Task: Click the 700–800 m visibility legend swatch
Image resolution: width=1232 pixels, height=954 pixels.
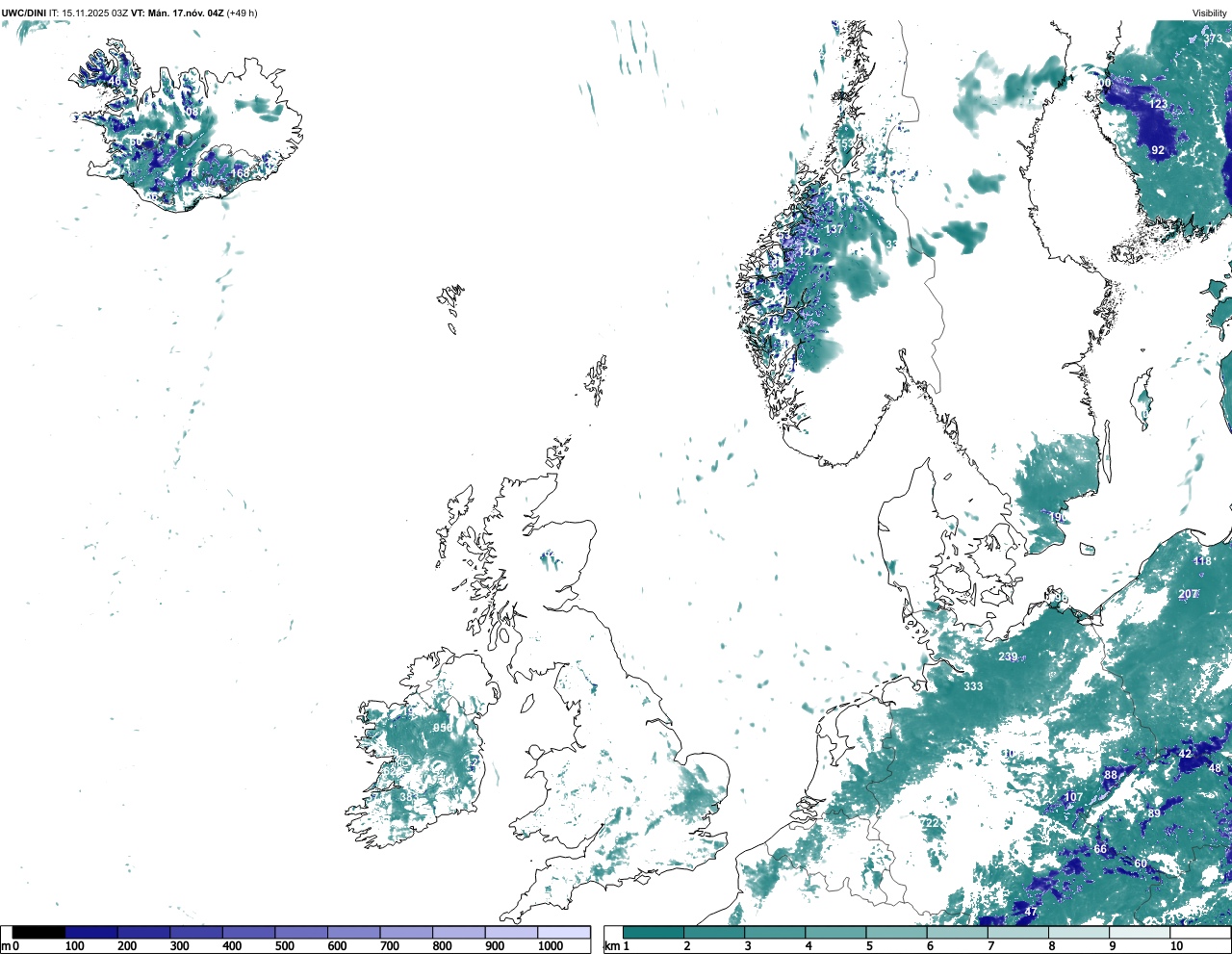Action: 406,933
